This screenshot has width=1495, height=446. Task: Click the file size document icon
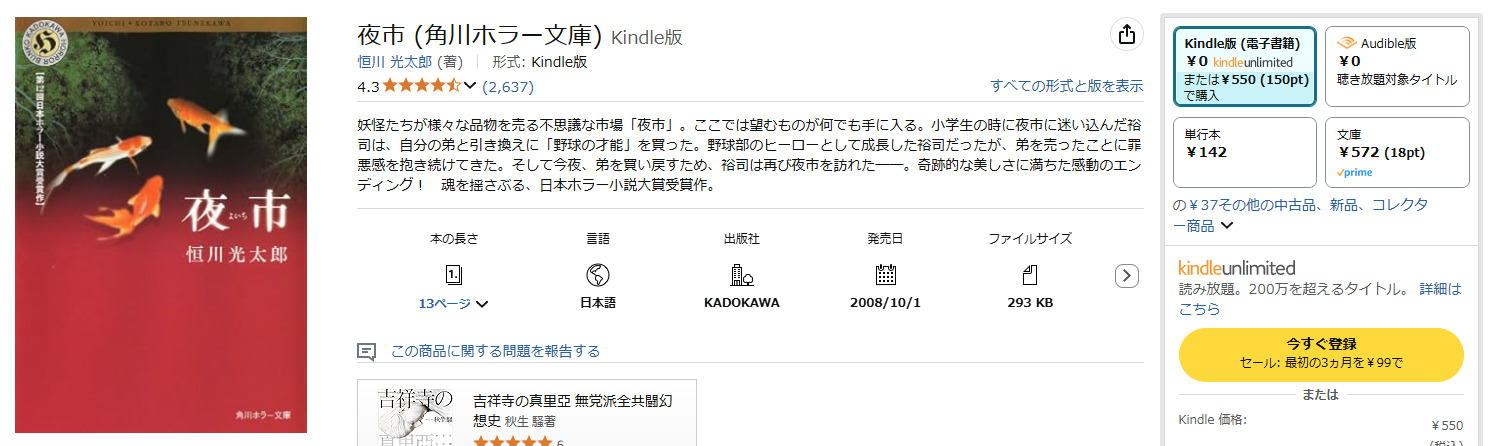1030,275
